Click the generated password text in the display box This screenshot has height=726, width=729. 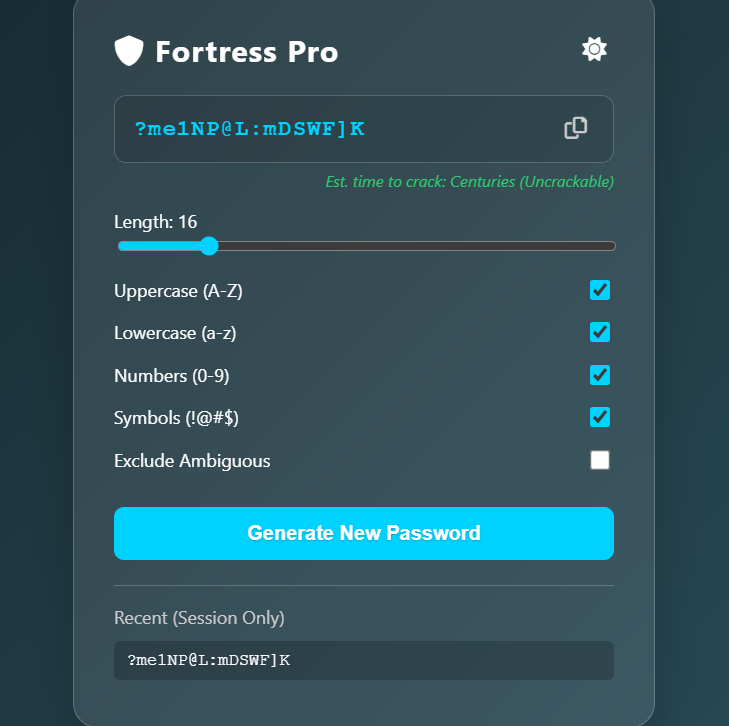click(249, 128)
